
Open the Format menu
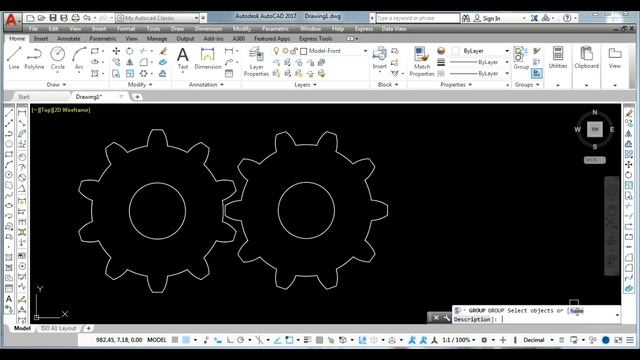[x=126, y=29]
